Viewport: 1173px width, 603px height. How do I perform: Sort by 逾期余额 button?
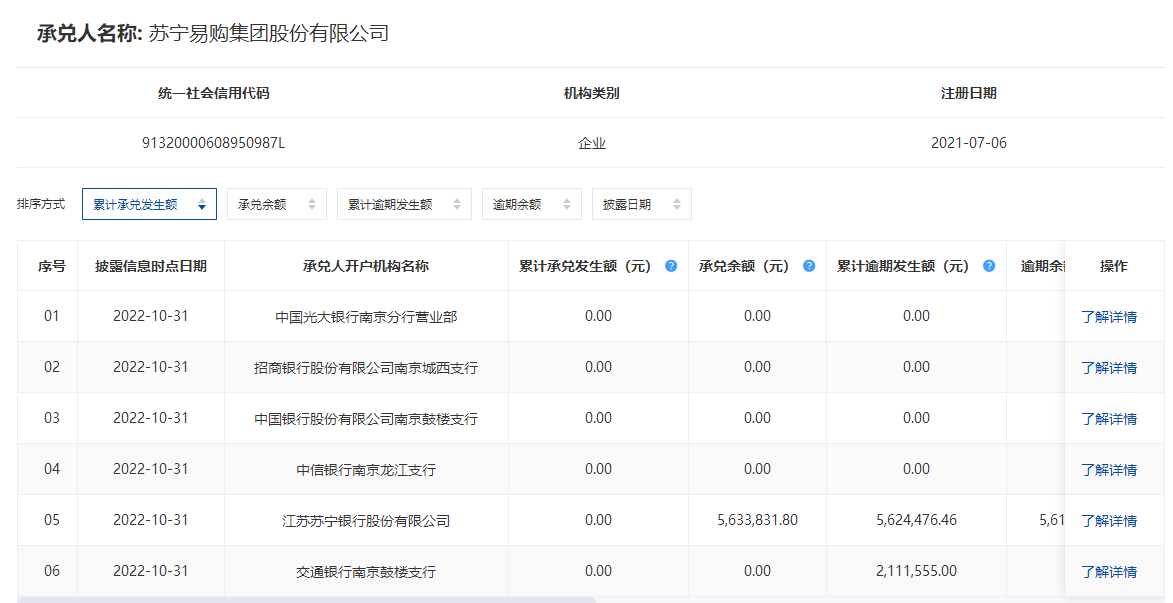[532, 204]
